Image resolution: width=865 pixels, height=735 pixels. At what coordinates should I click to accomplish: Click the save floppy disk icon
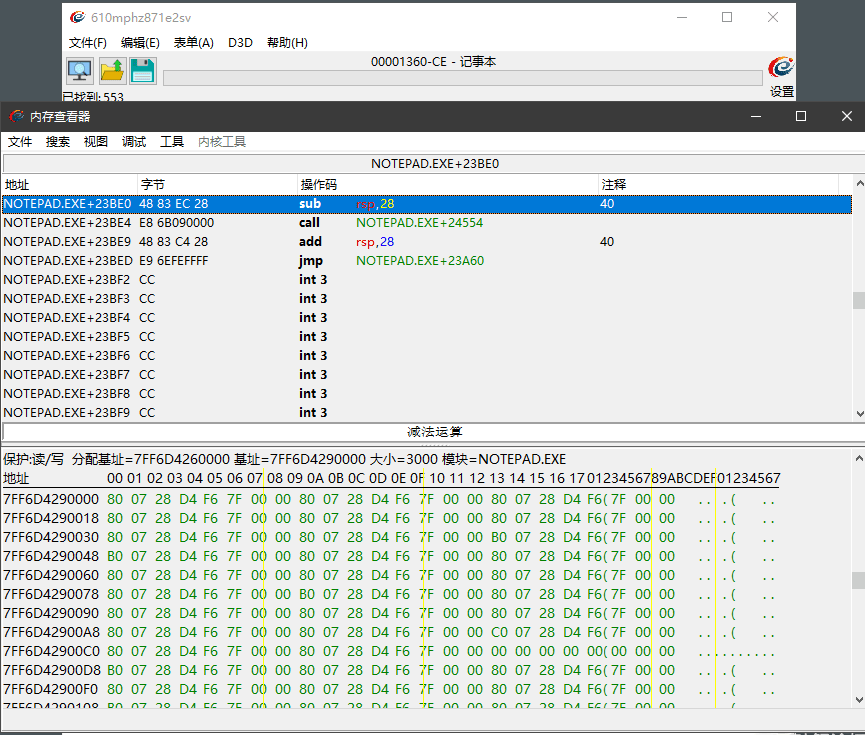pyautogui.click(x=142, y=71)
